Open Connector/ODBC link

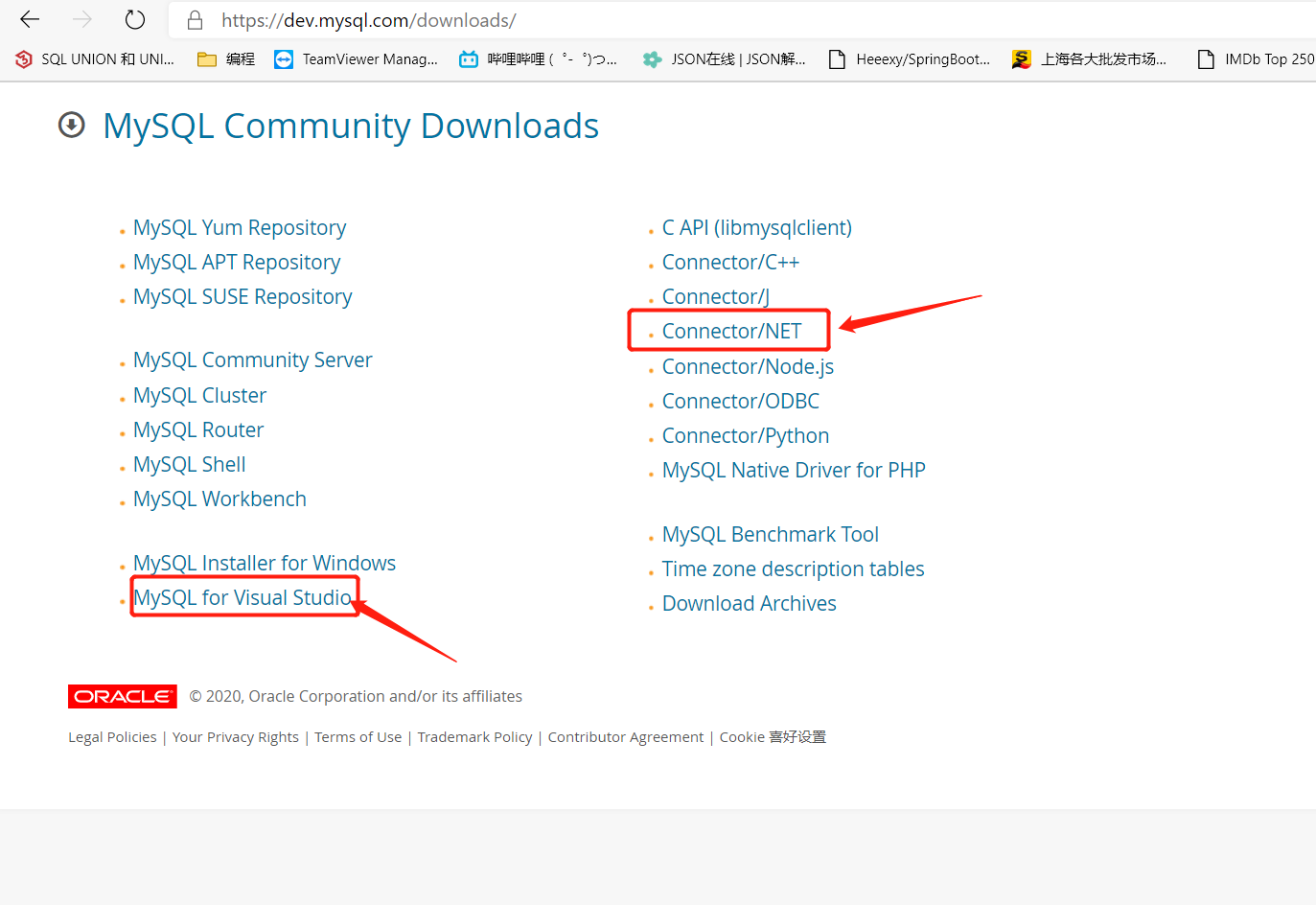(741, 401)
